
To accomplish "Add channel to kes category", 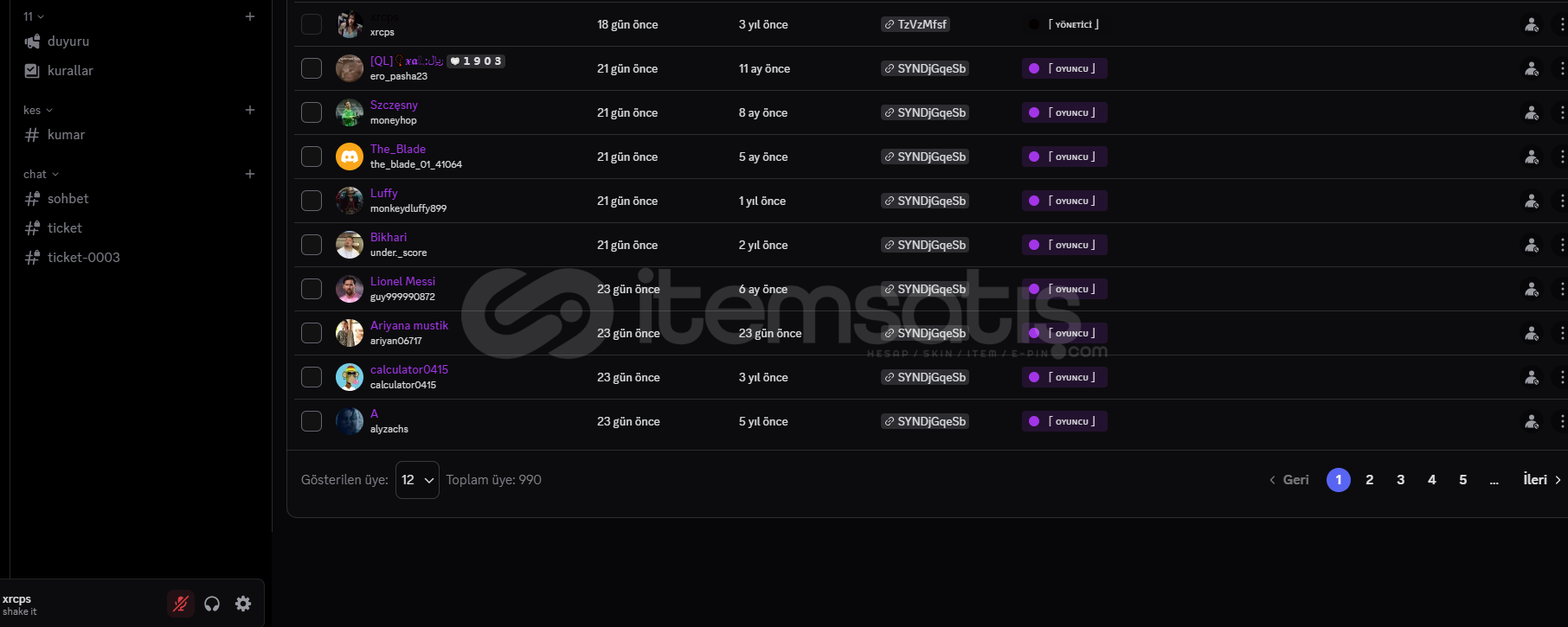I will click(250, 110).
